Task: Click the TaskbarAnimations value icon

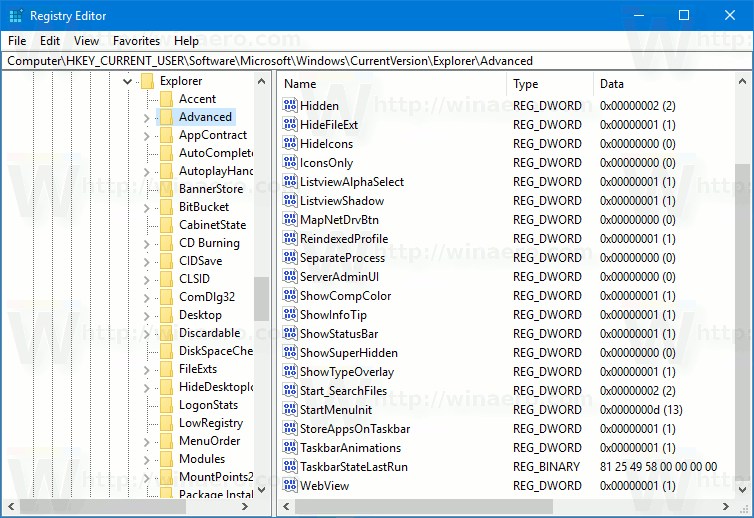Action: coord(290,447)
